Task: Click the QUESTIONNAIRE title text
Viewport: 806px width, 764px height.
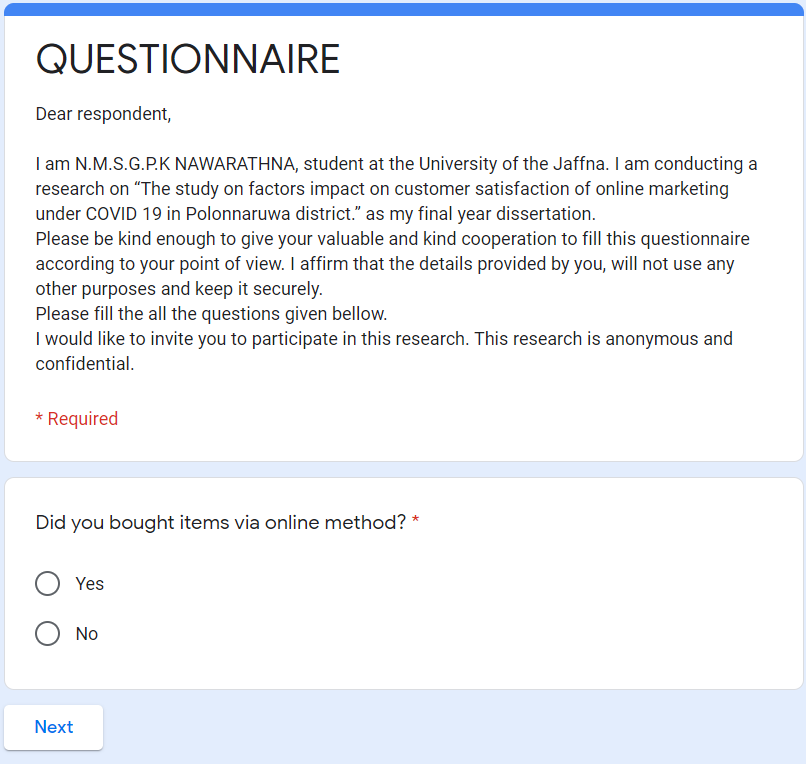Action: [x=188, y=60]
